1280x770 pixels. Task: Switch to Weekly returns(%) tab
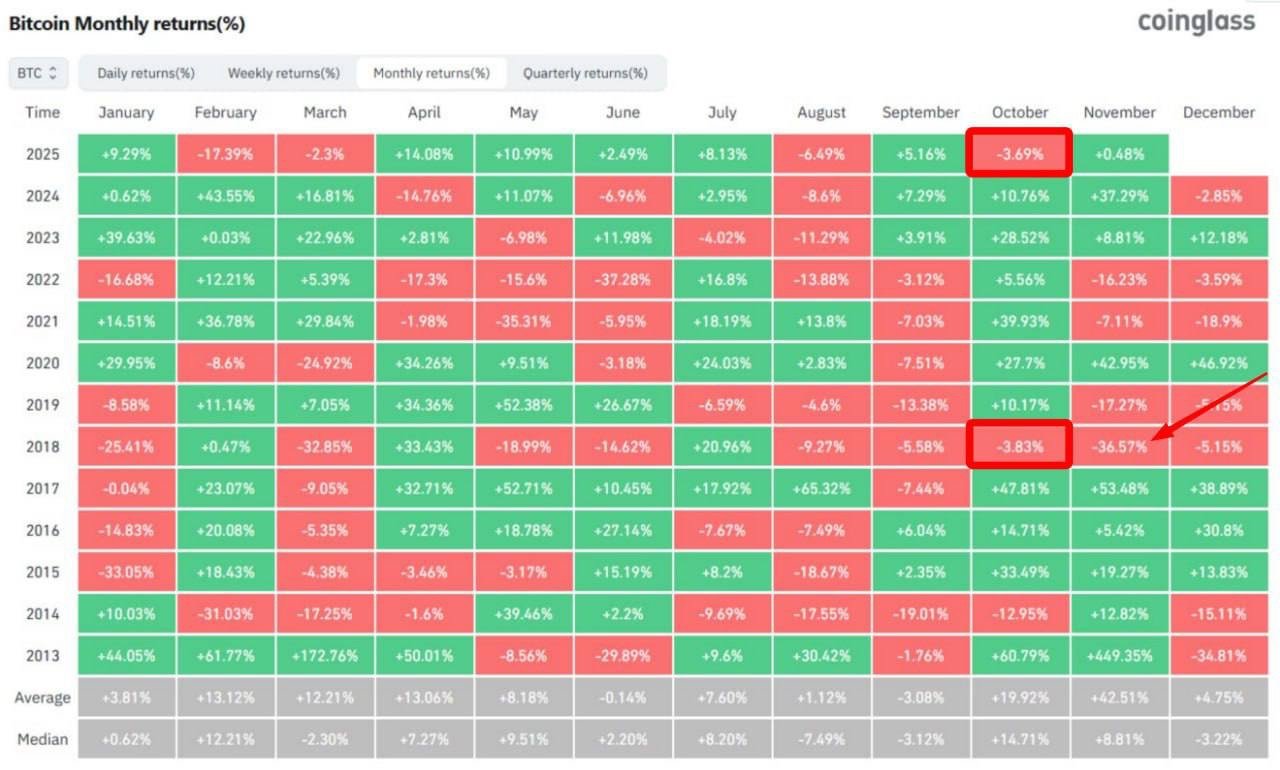click(284, 73)
